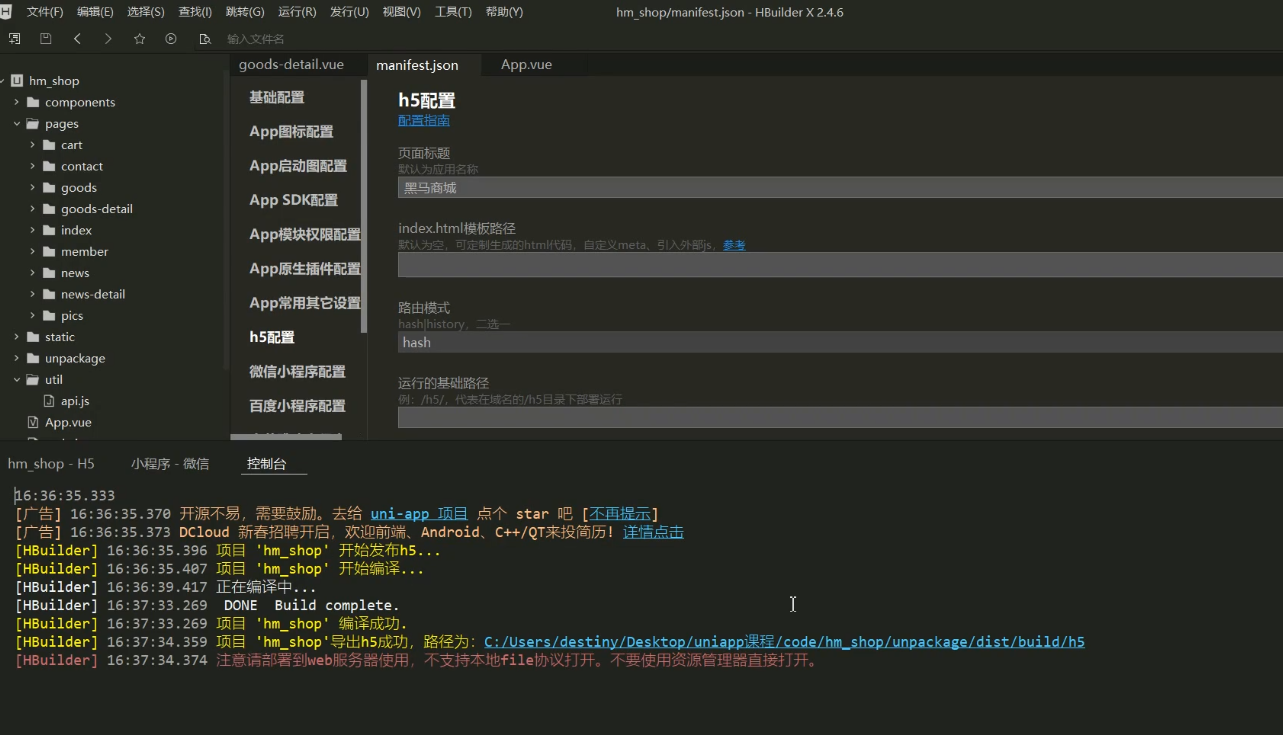Open the 运行(R) menu

(x=297, y=12)
